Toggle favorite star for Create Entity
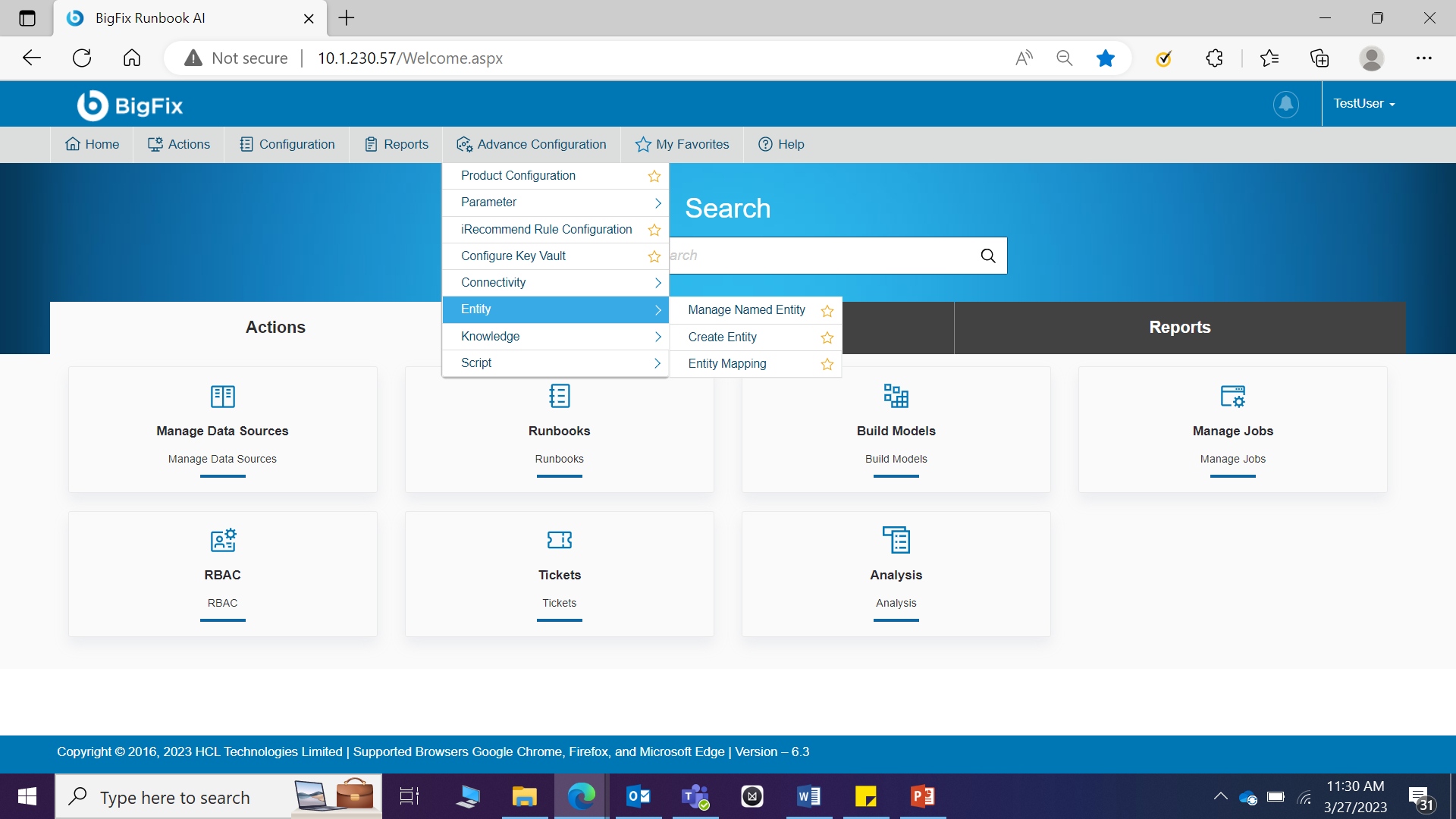The height and width of the screenshot is (819, 1456). coord(827,337)
